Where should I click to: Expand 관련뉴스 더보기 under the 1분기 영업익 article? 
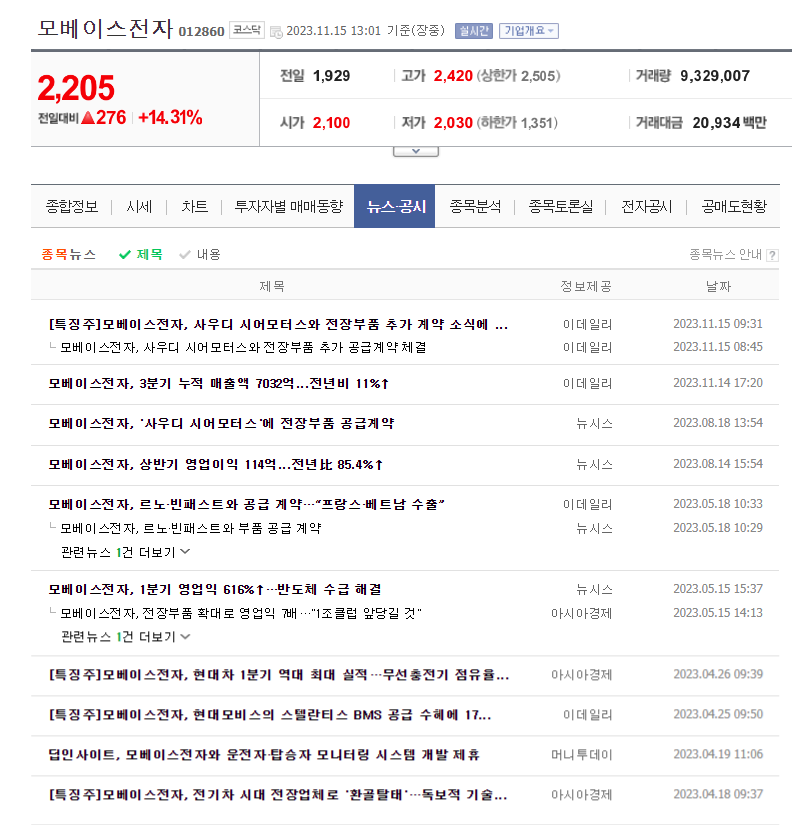[125, 637]
